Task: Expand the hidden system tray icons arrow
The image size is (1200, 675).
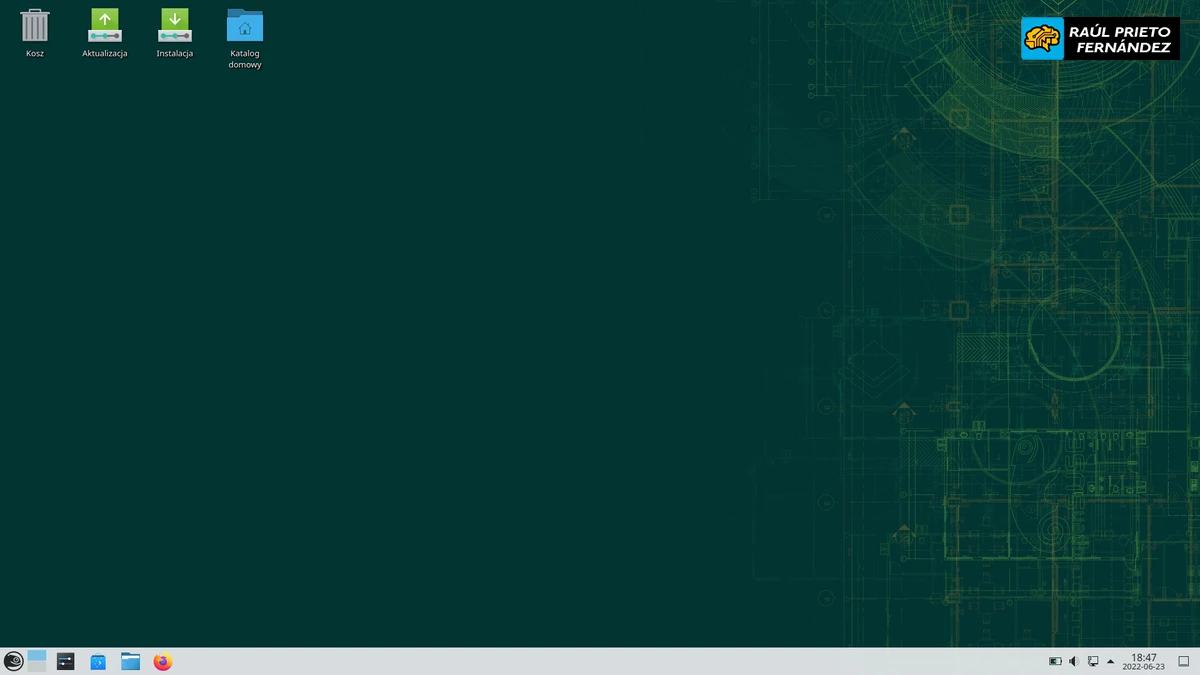Action: point(1110,661)
